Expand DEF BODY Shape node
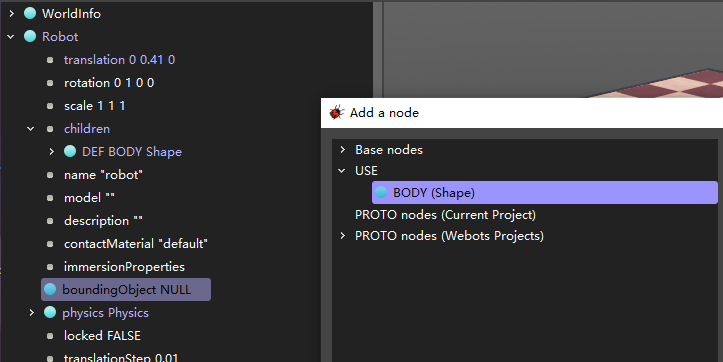Screen dimensions: 723x362 [52, 152]
